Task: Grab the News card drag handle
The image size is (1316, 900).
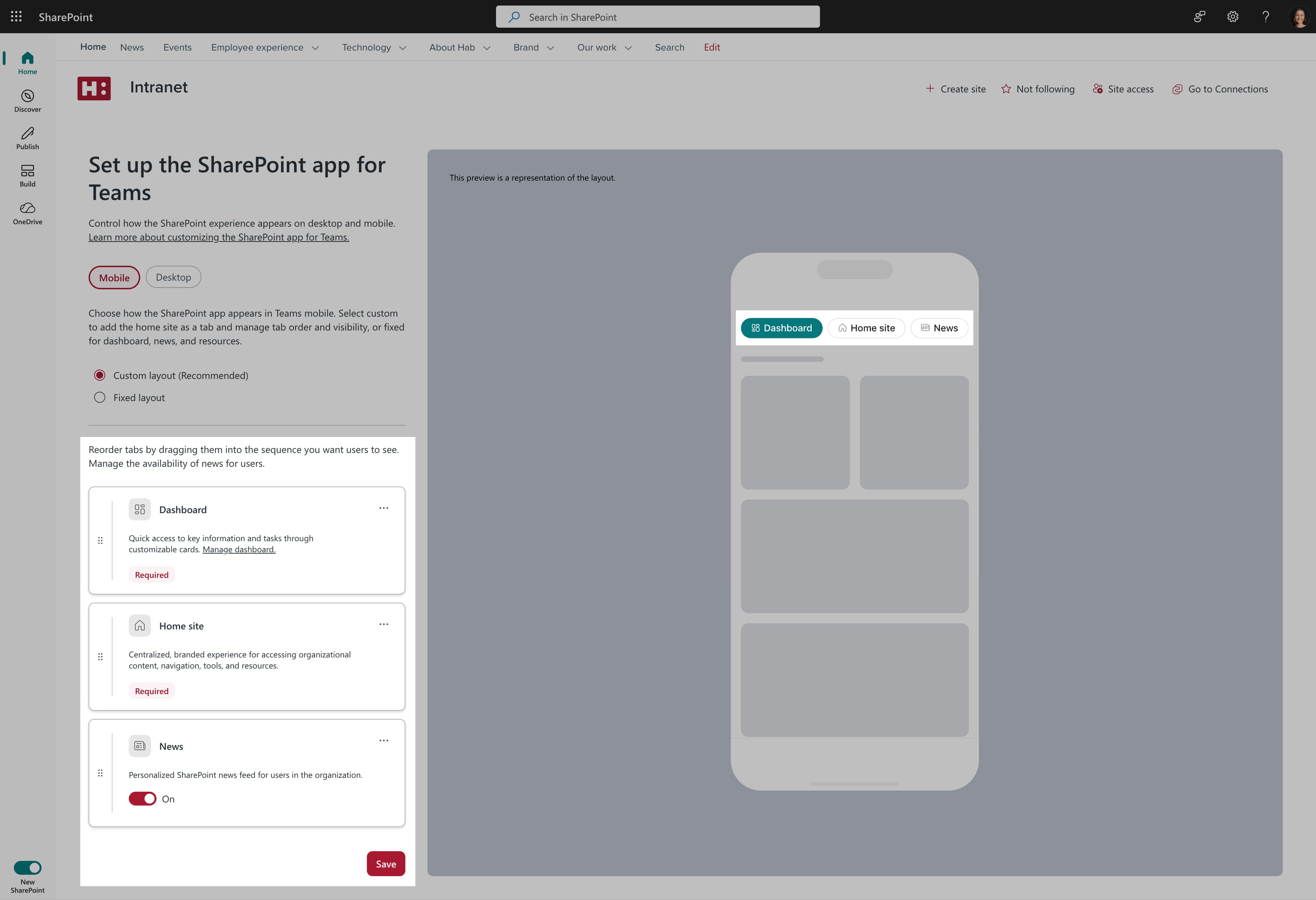Action: (x=100, y=773)
